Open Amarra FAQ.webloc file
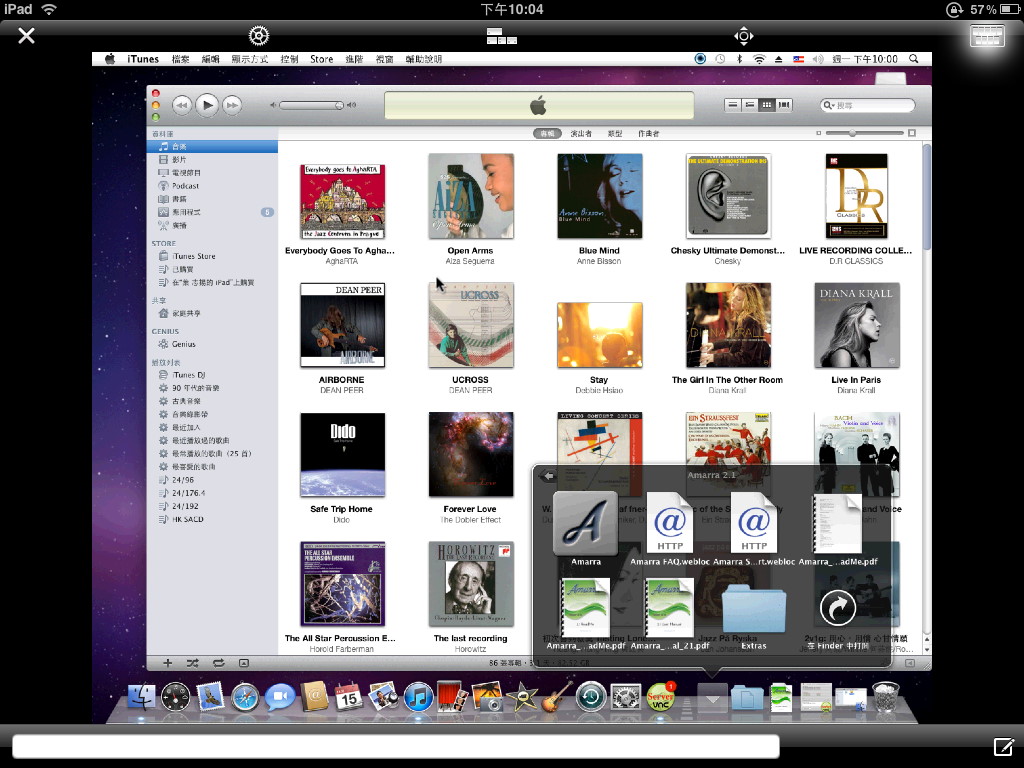This screenshot has width=1024, height=768. (x=670, y=524)
